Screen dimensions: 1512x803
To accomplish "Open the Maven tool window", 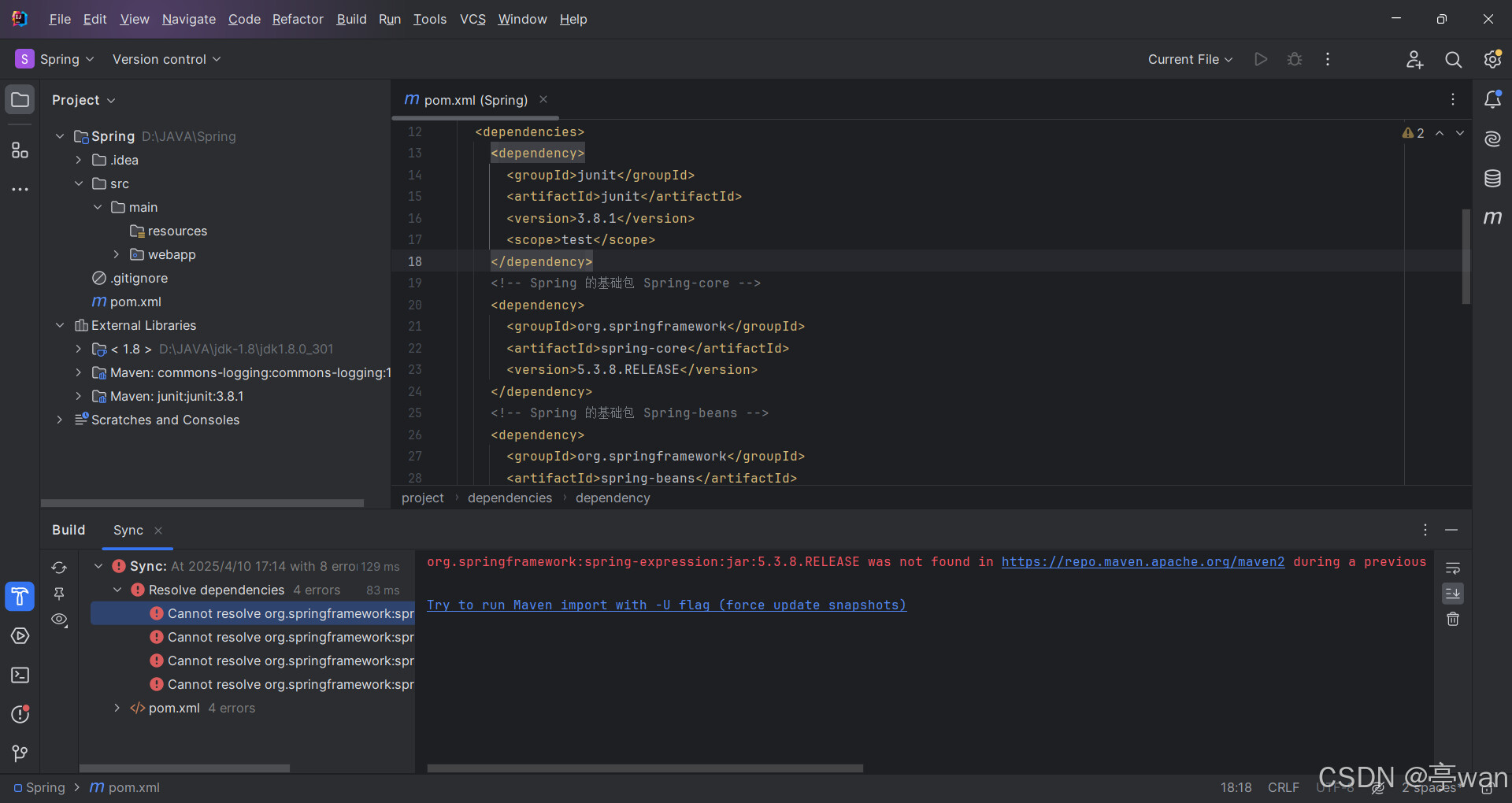I will coord(1492,217).
